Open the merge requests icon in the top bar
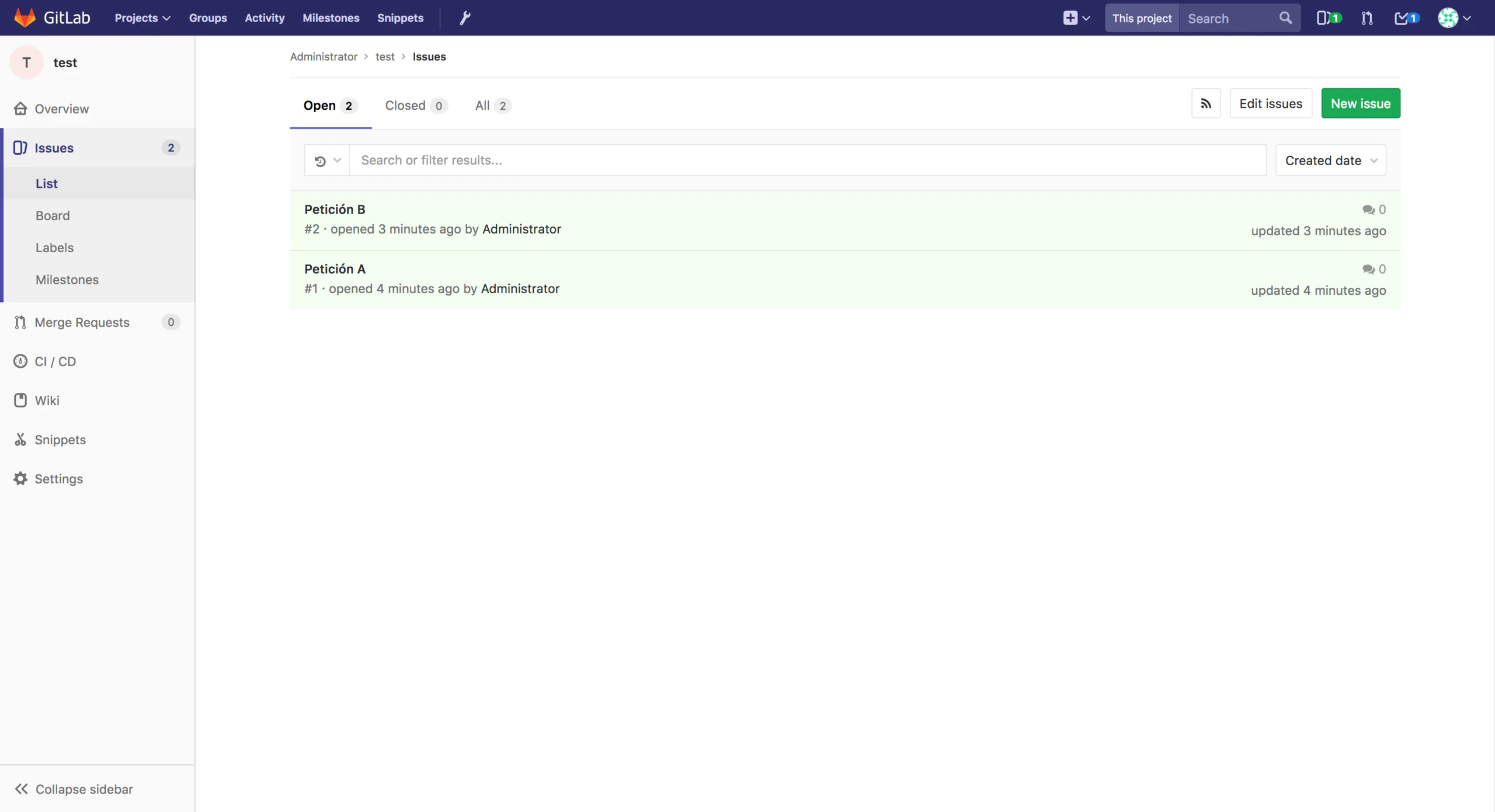 coord(1367,18)
